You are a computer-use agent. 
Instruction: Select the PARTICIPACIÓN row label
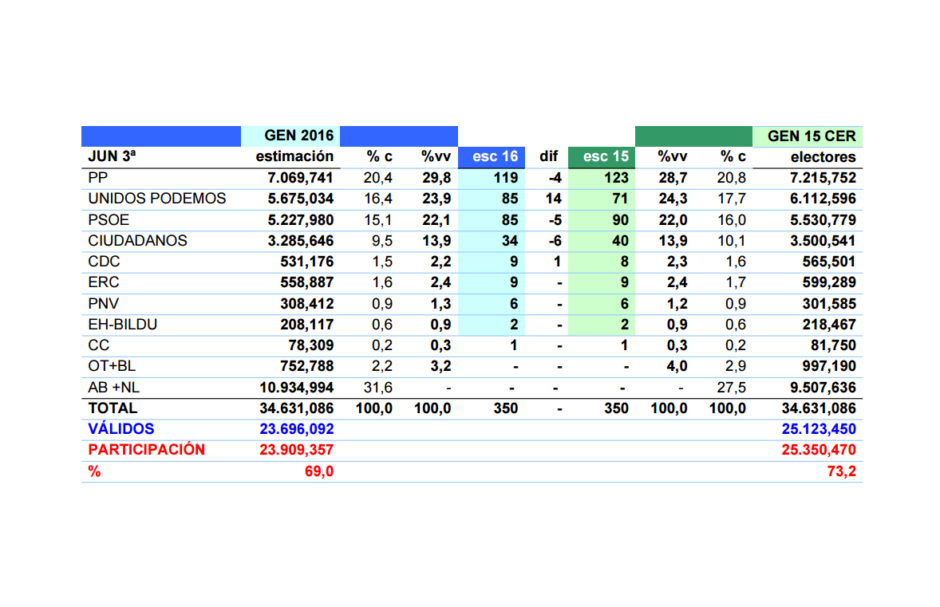click(146, 449)
